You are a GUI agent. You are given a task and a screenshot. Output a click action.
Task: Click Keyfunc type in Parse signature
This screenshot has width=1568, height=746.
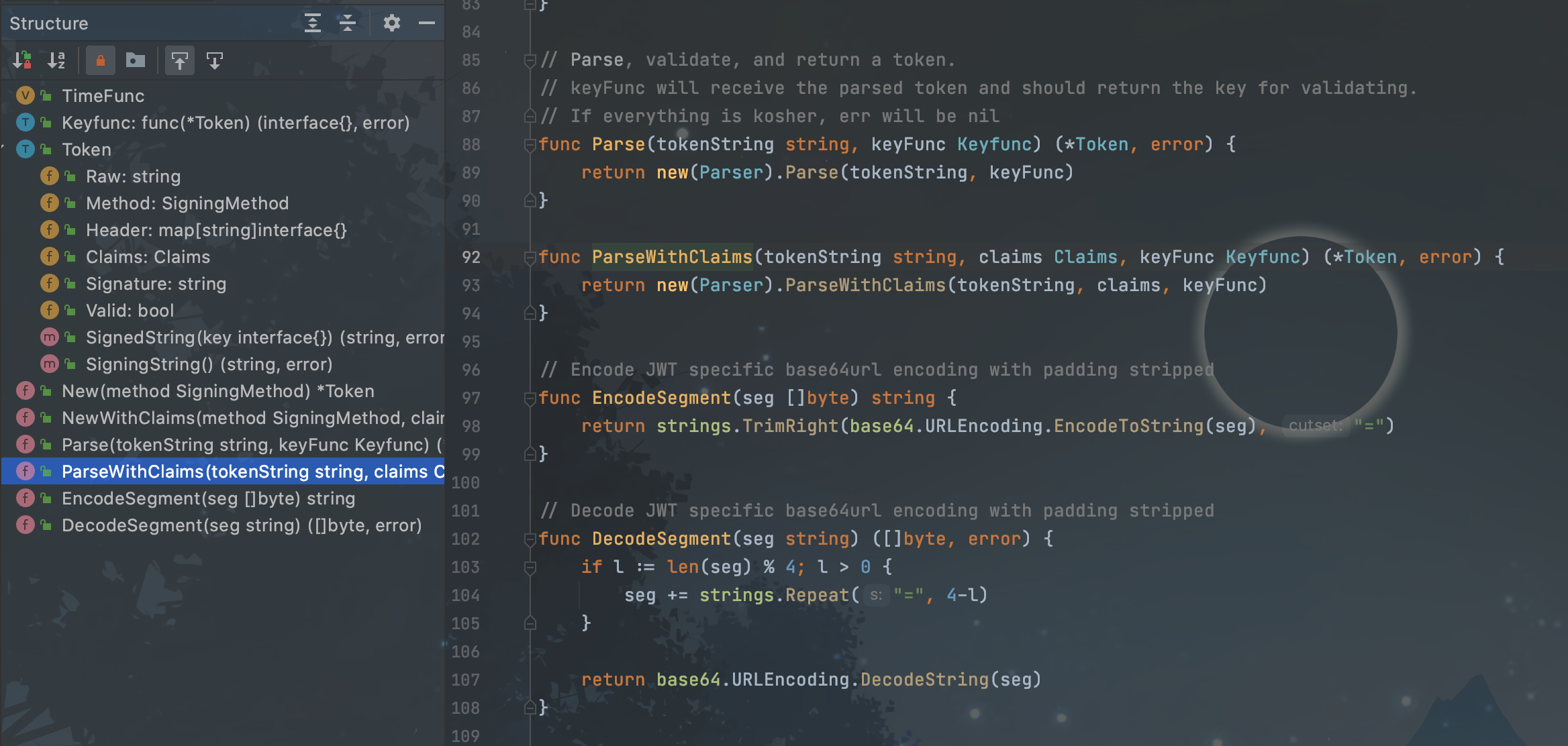(x=994, y=144)
